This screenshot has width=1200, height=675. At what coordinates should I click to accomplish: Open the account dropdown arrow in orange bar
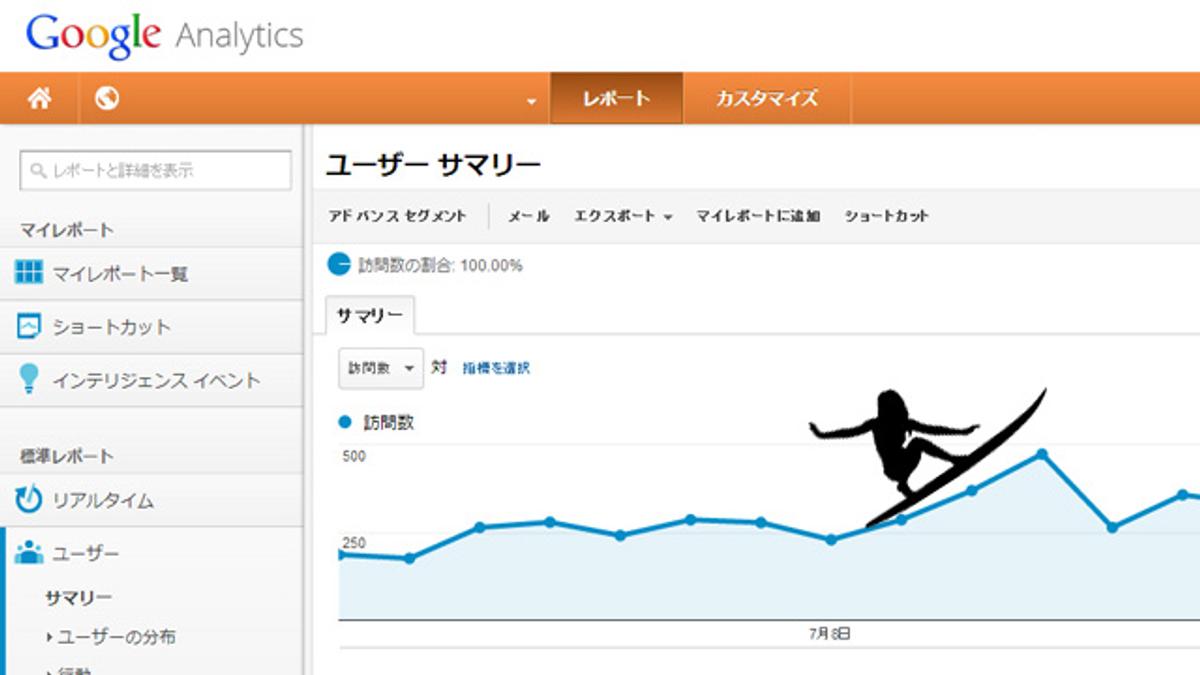coord(531,101)
